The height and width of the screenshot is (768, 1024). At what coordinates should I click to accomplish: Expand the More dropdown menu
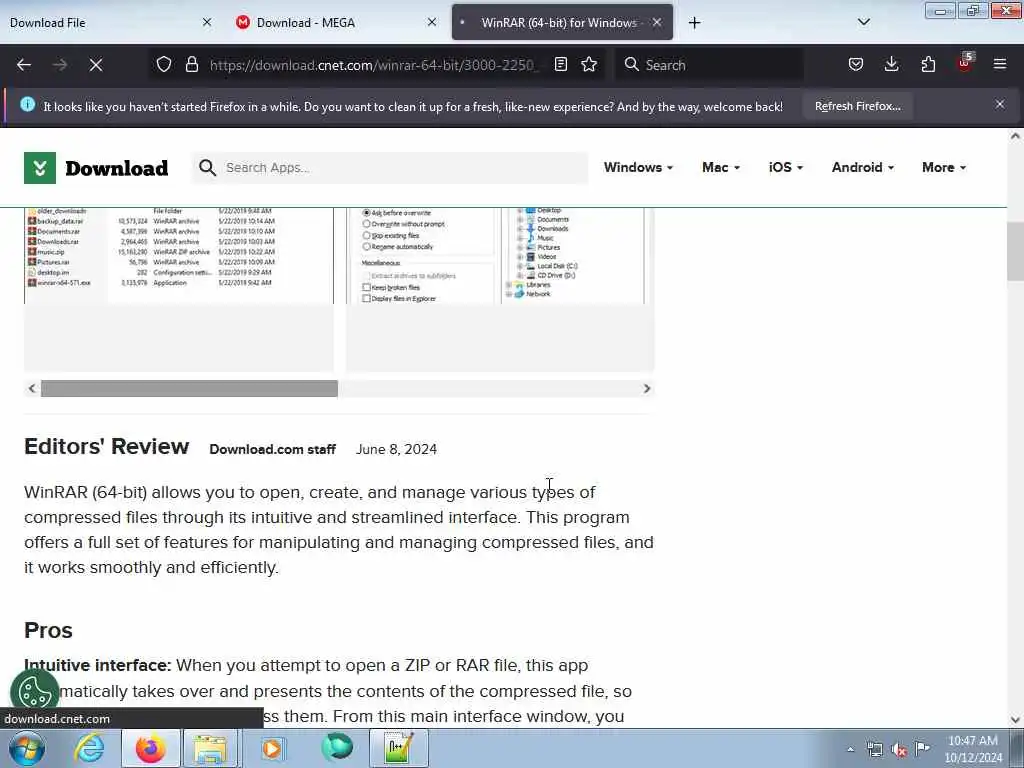tap(944, 167)
